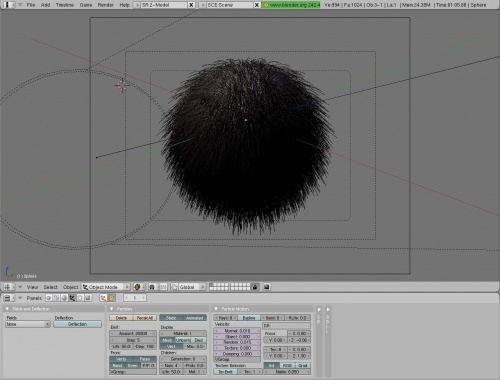Open the info window type selector

pos(9,5)
